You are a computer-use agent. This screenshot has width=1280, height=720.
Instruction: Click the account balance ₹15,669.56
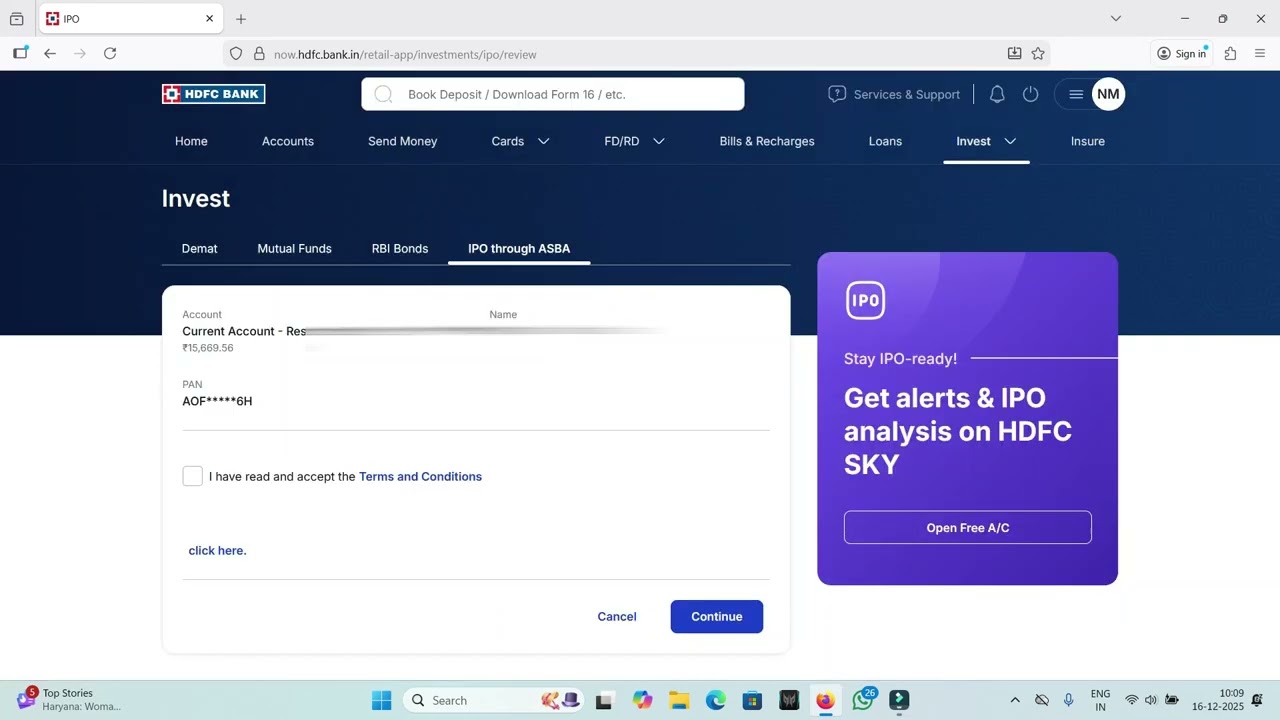tap(208, 348)
